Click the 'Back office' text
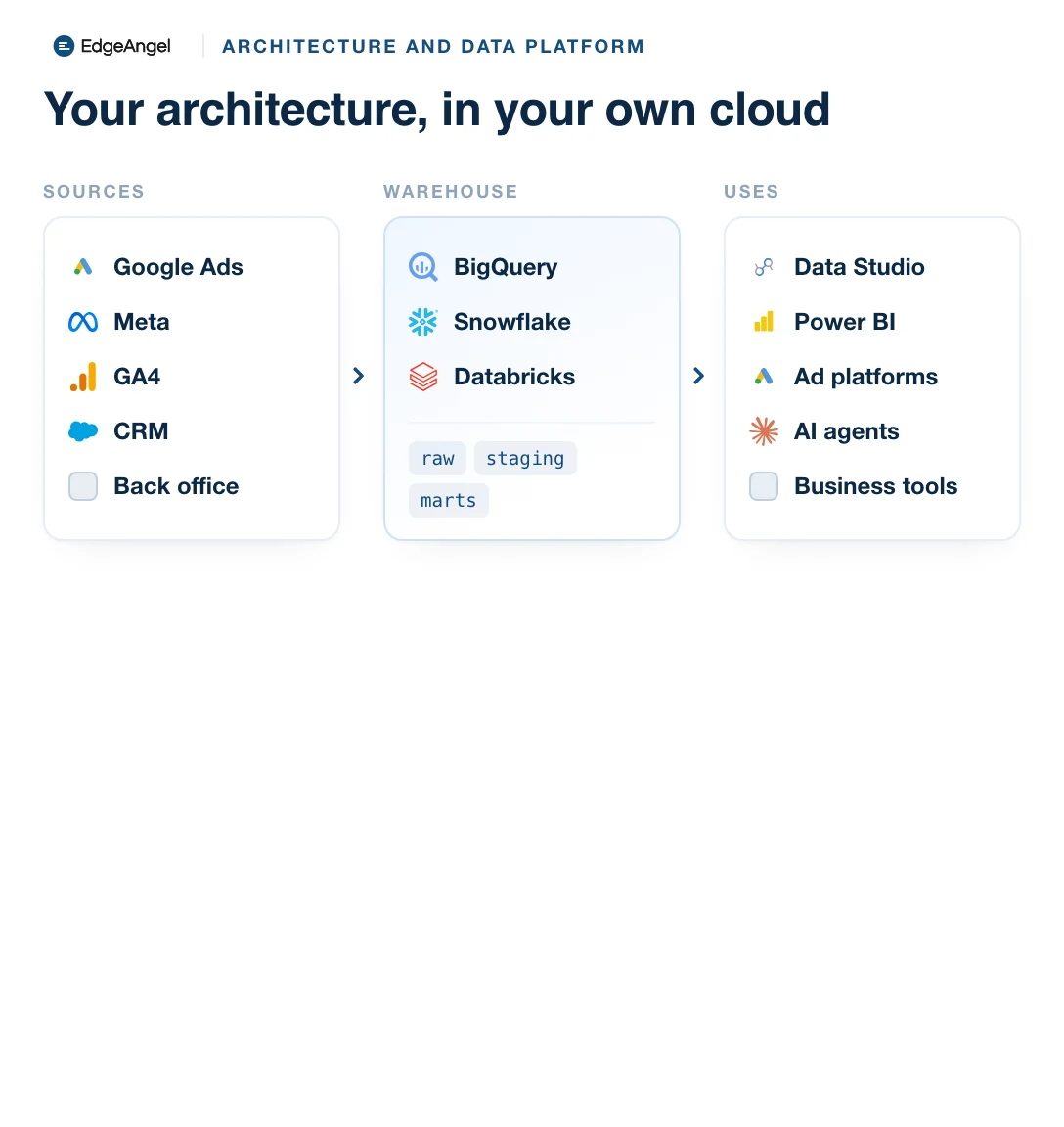The image size is (1064, 1127). tap(176, 486)
